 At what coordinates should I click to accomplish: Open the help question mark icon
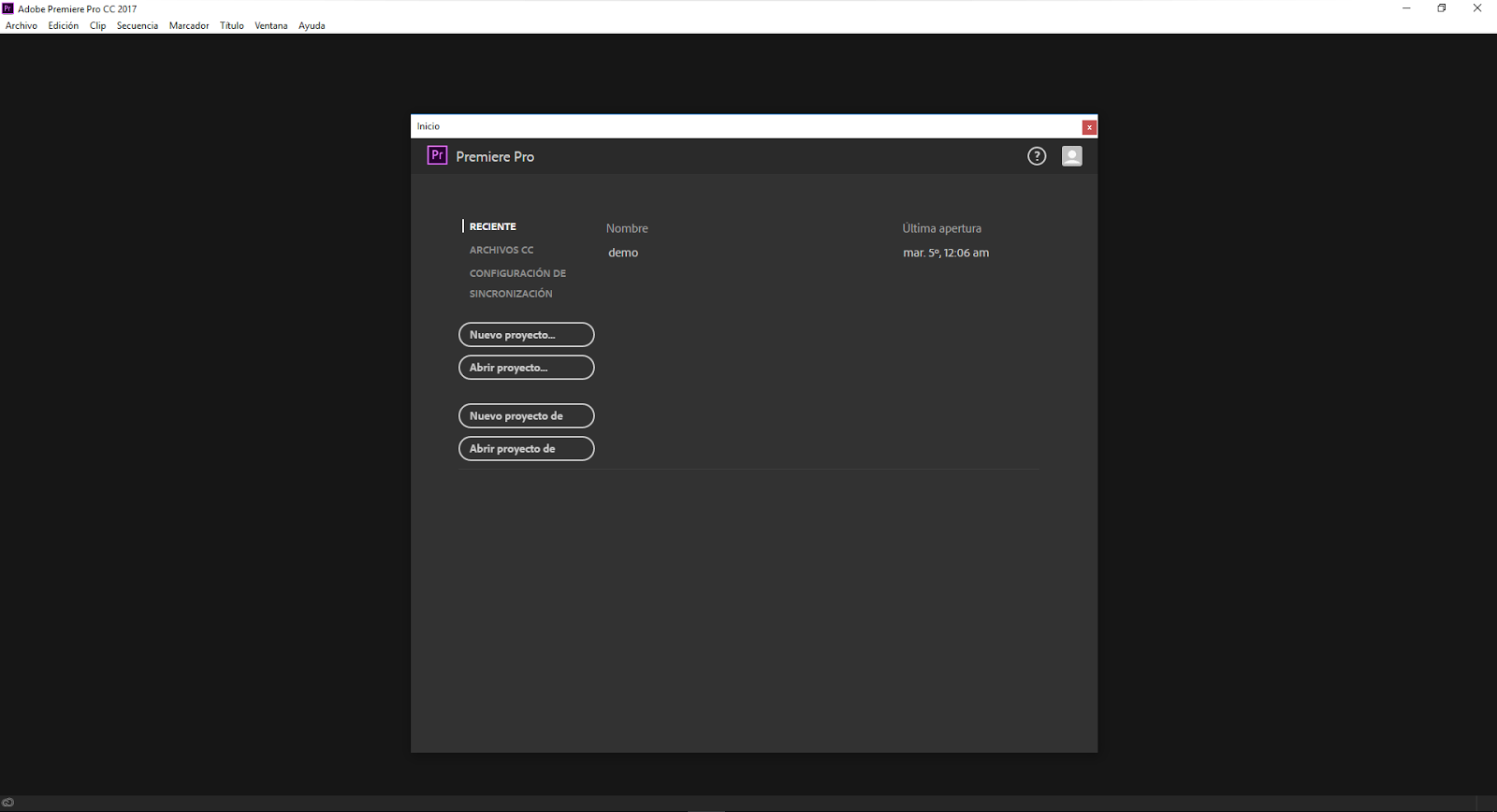[x=1037, y=156]
